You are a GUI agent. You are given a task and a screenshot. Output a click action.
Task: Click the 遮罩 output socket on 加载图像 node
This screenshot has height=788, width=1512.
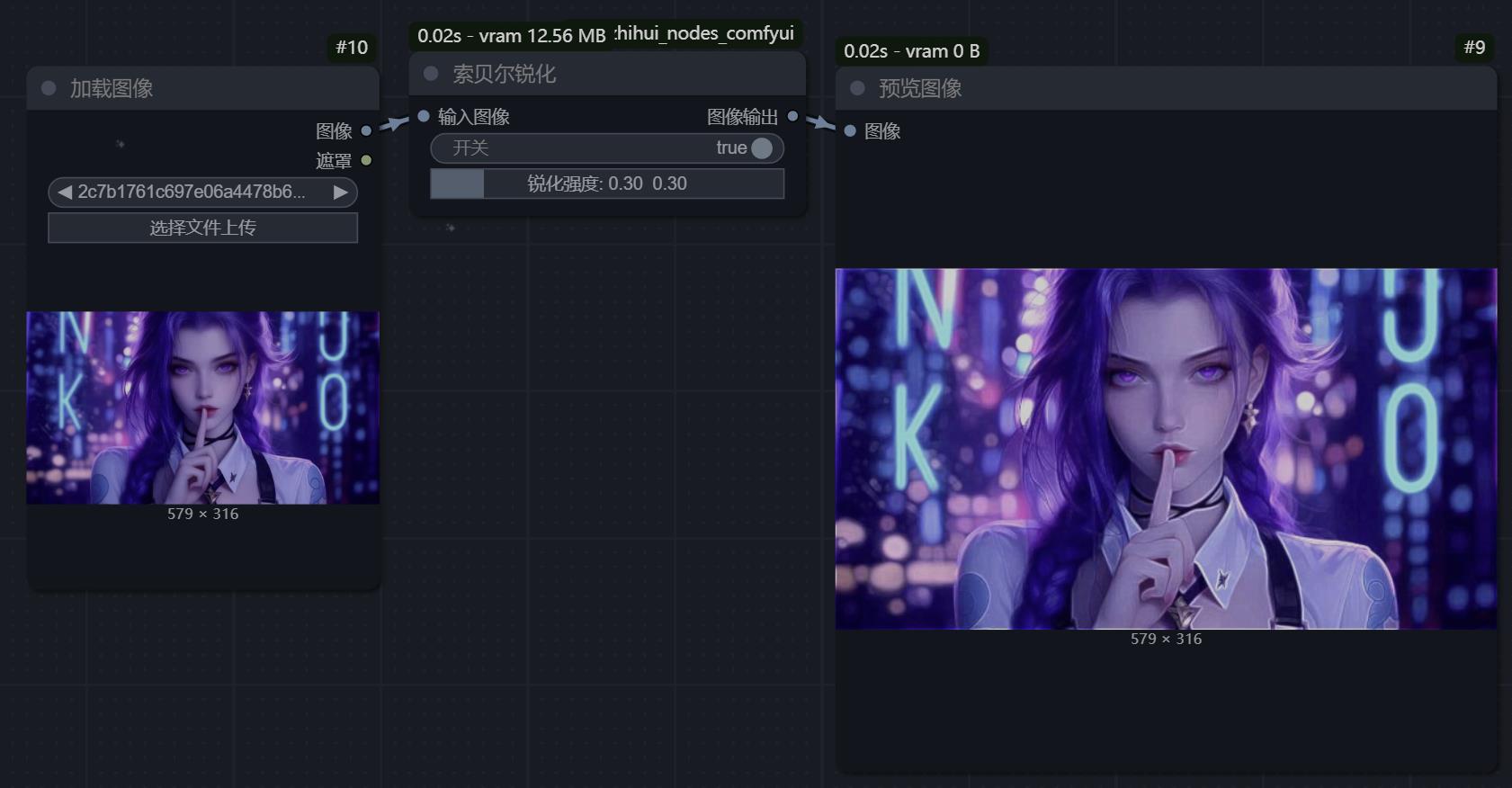366,160
